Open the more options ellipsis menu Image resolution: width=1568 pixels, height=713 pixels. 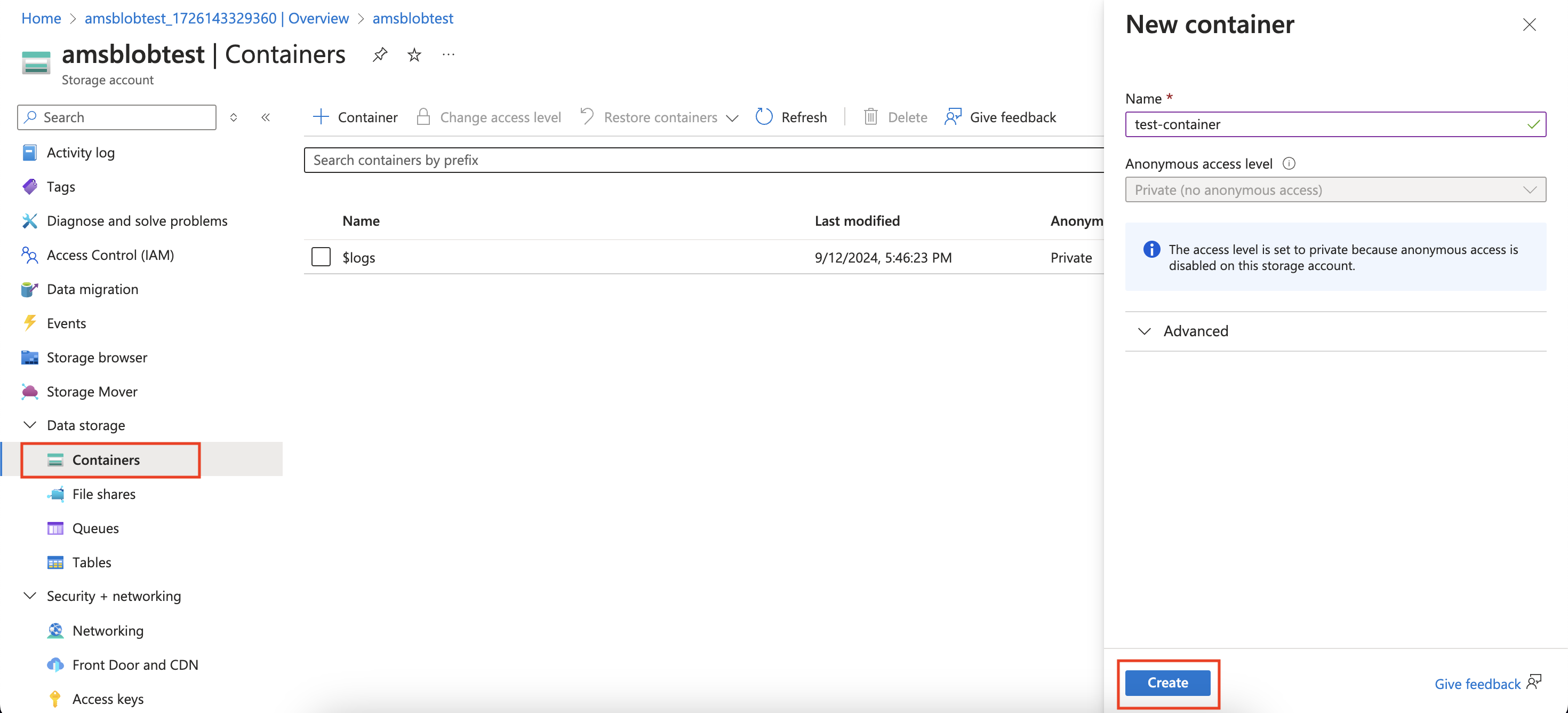click(x=449, y=55)
